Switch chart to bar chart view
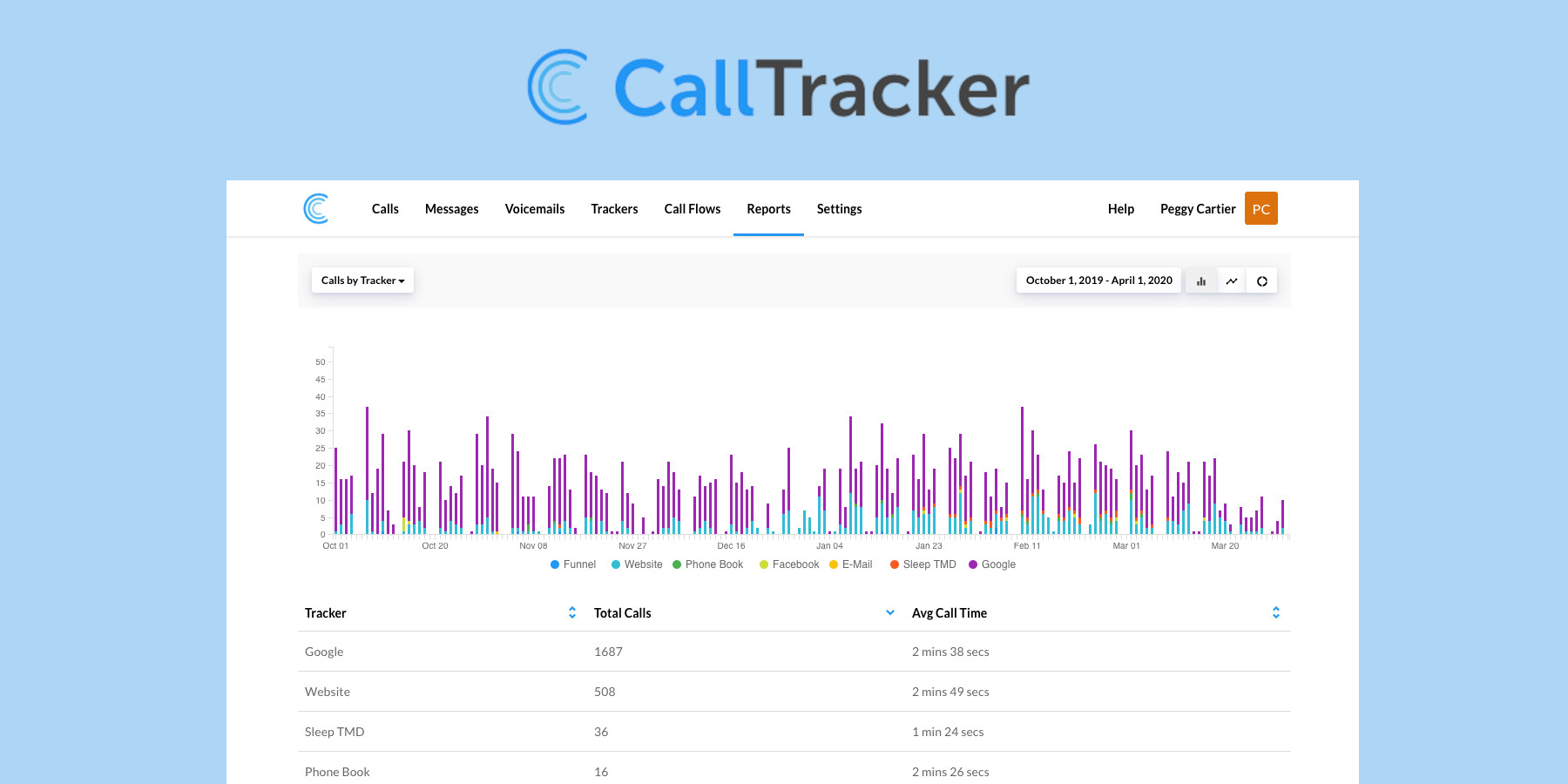Screen dimensions: 1568x784 [x=1201, y=280]
